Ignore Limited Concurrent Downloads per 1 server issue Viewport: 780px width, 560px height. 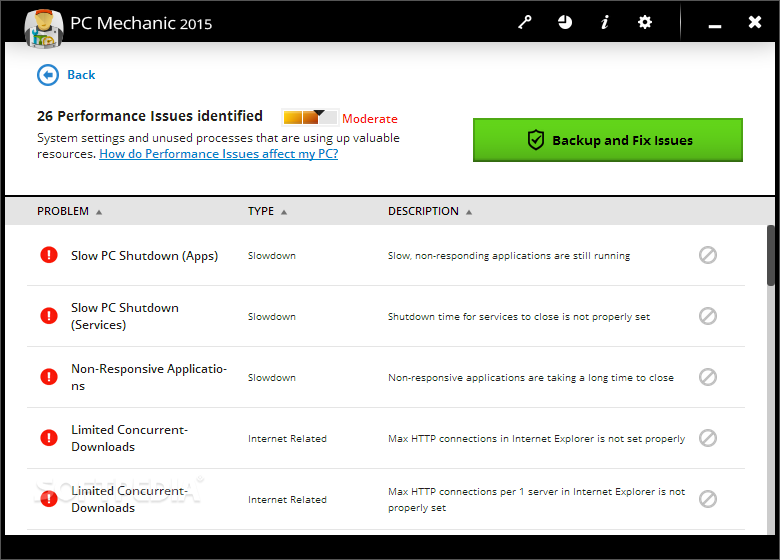(707, 499)
